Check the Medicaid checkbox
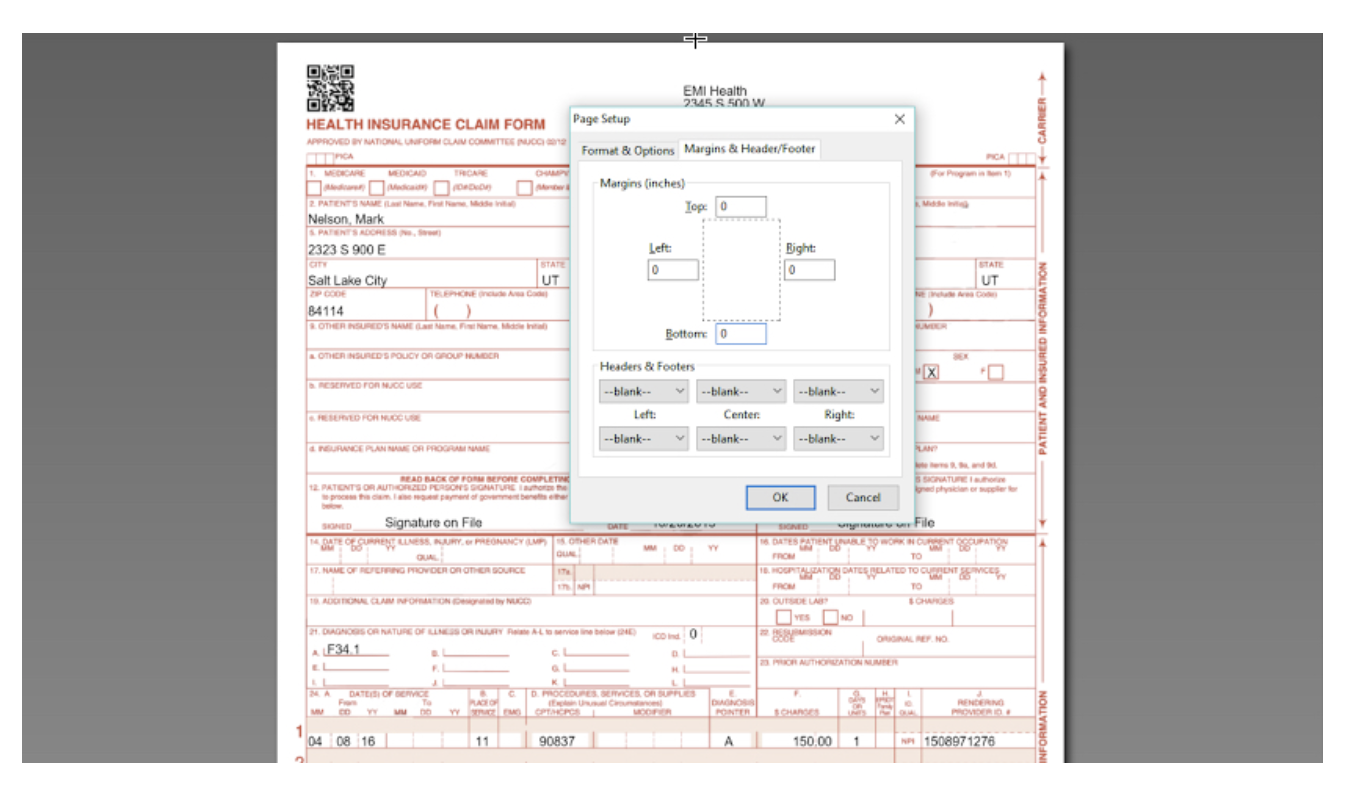1352x790 pixels. click(377, 187)
